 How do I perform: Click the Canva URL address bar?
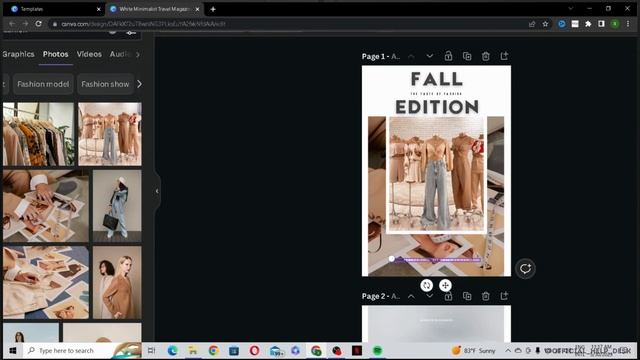point(286,24)
